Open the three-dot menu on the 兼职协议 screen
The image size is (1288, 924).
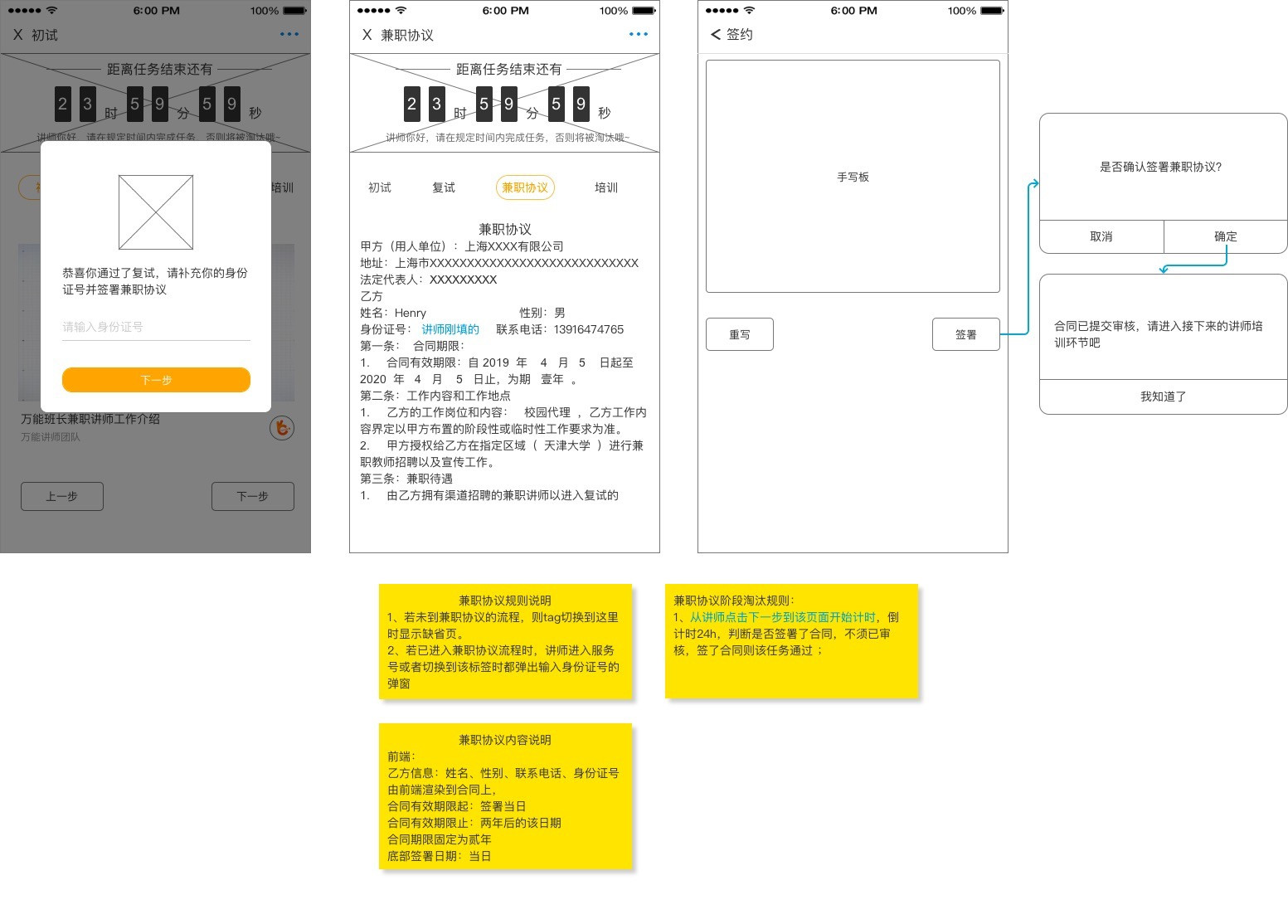coord(638,34)
